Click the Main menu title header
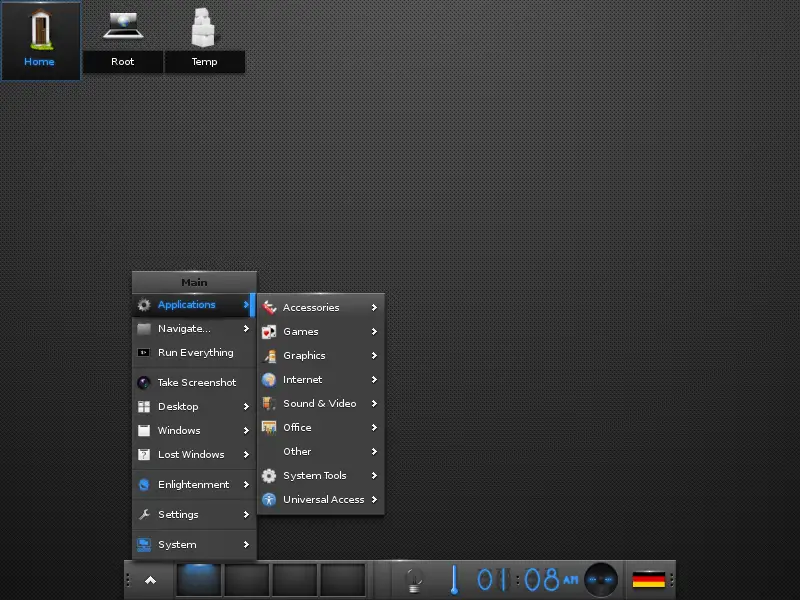 pyautogui.click(x=194, y=282)
